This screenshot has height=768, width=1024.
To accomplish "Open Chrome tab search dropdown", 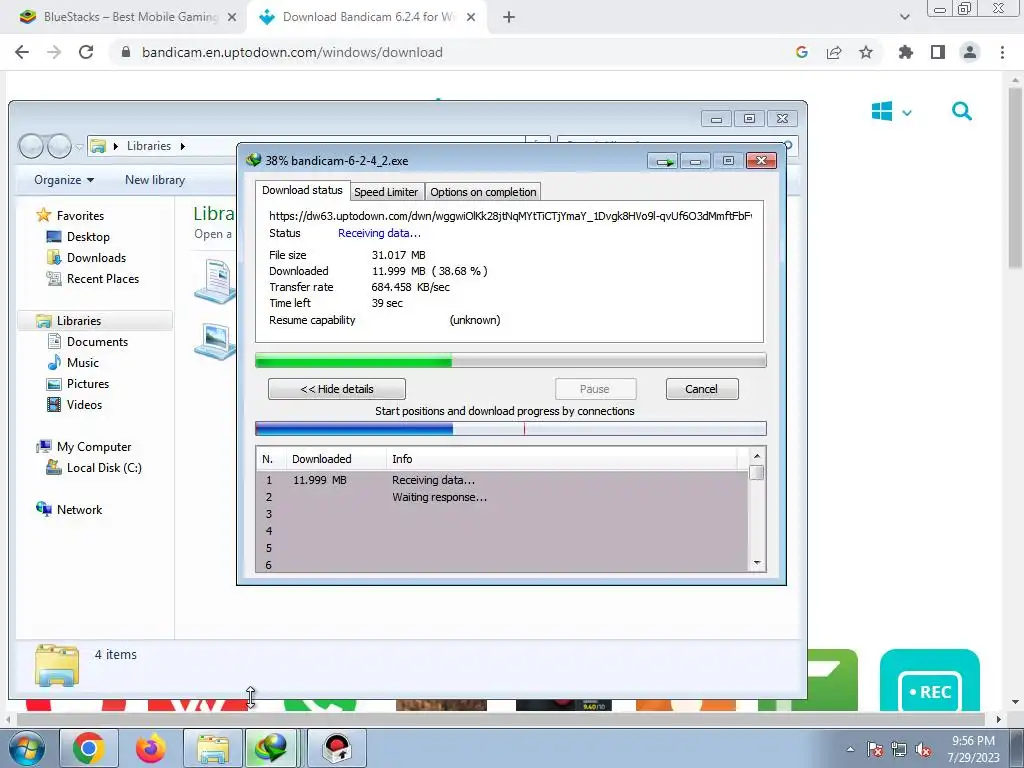I will click(904, 18).
